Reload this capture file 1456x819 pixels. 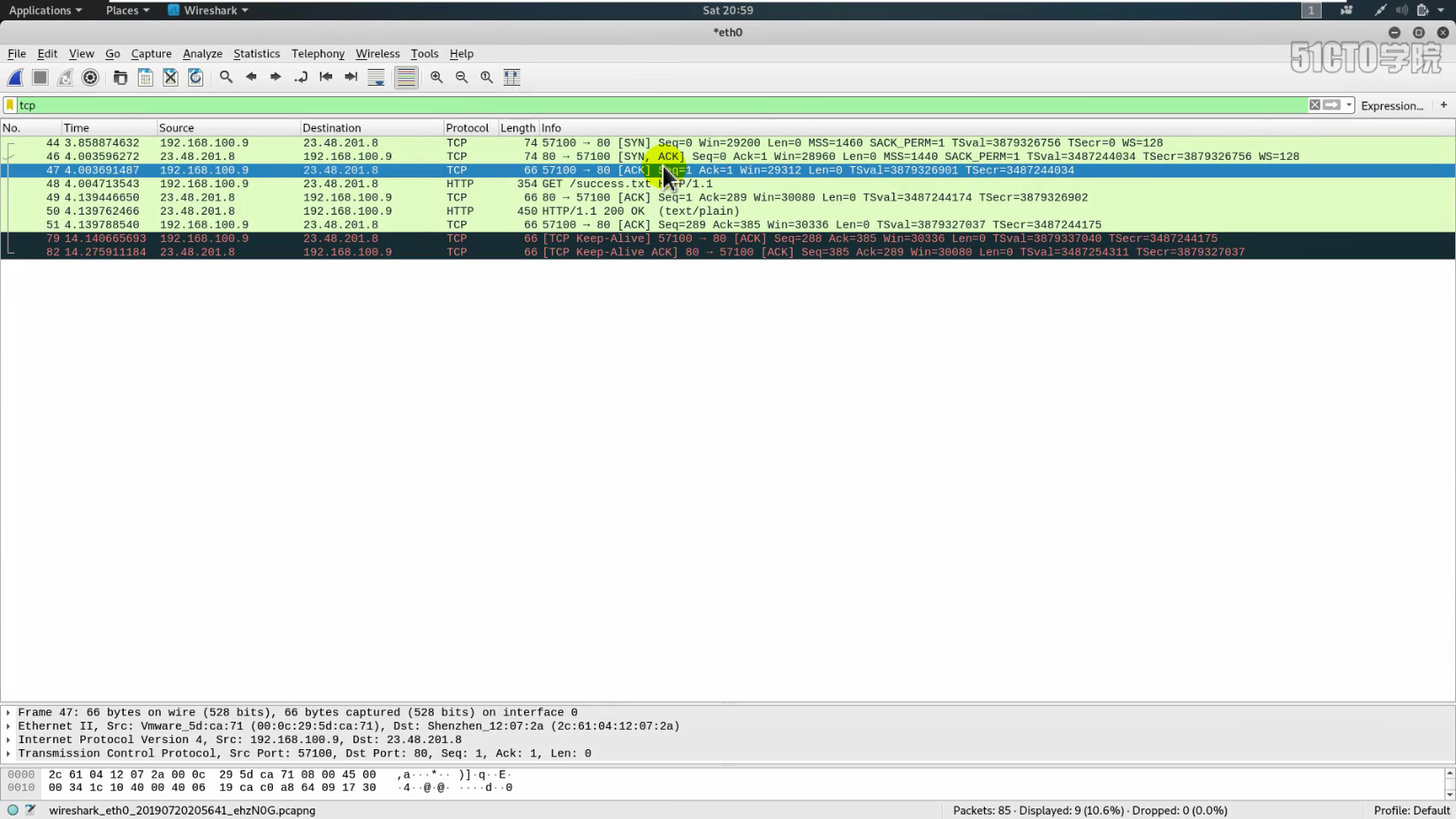196,77
